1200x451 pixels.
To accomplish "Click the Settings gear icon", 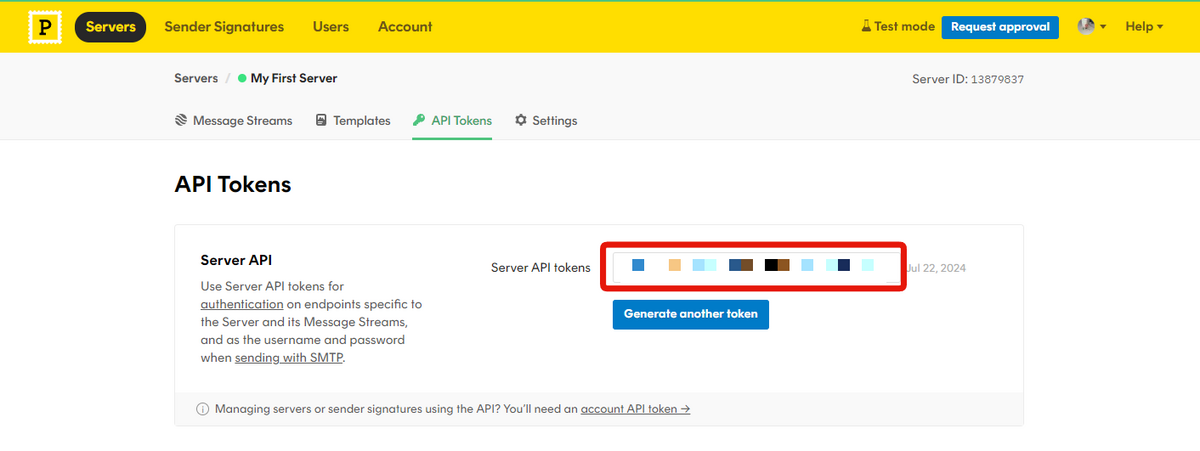I will click(521, 120).
